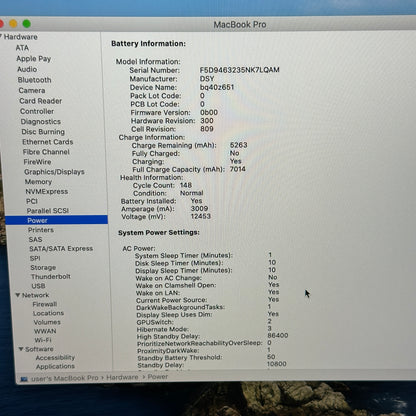Collapse the Hardware section triangle
416x416 pixels.
[1, 36]
